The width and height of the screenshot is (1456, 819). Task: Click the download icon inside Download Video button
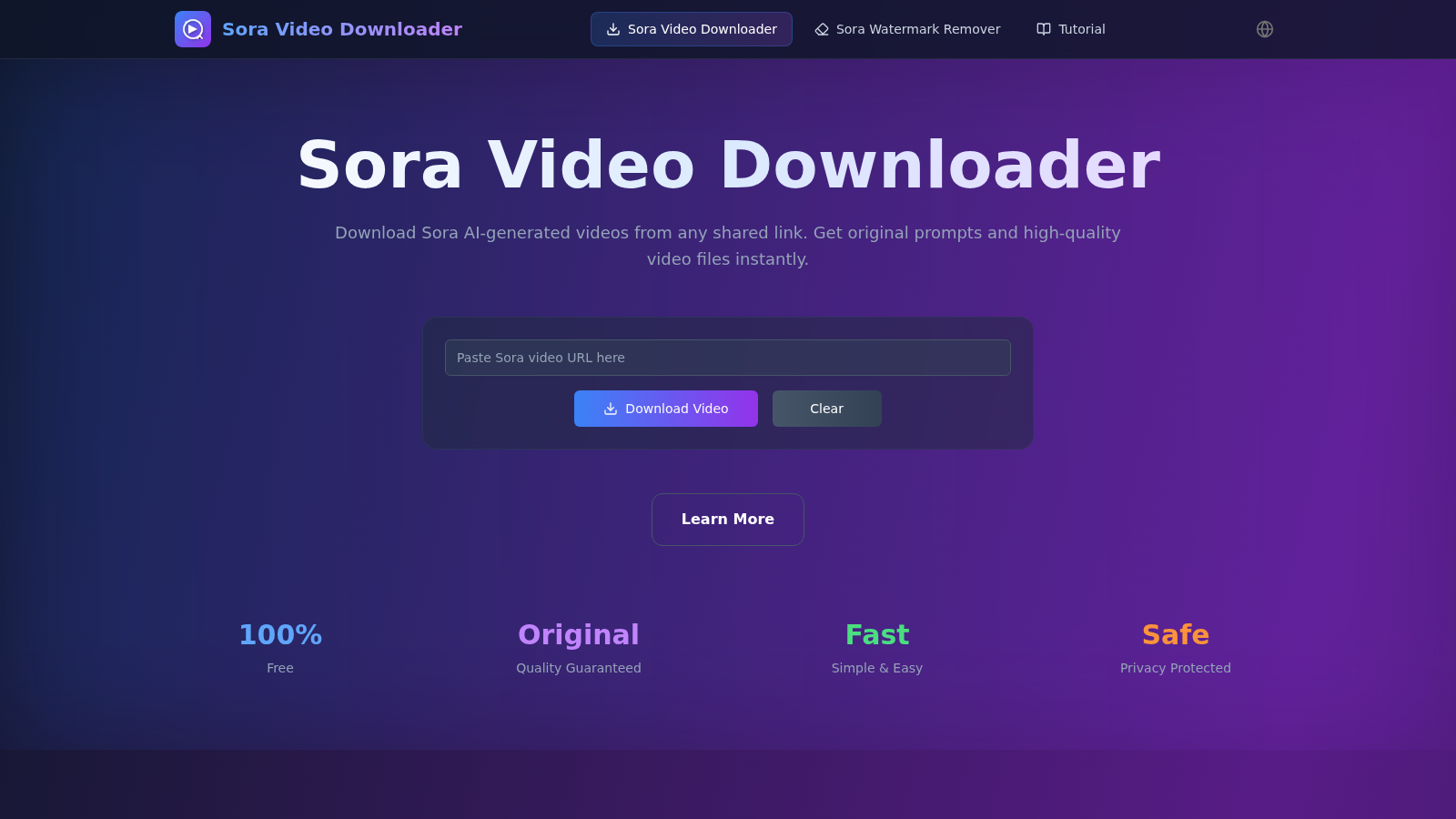click(x=611, y=409)
